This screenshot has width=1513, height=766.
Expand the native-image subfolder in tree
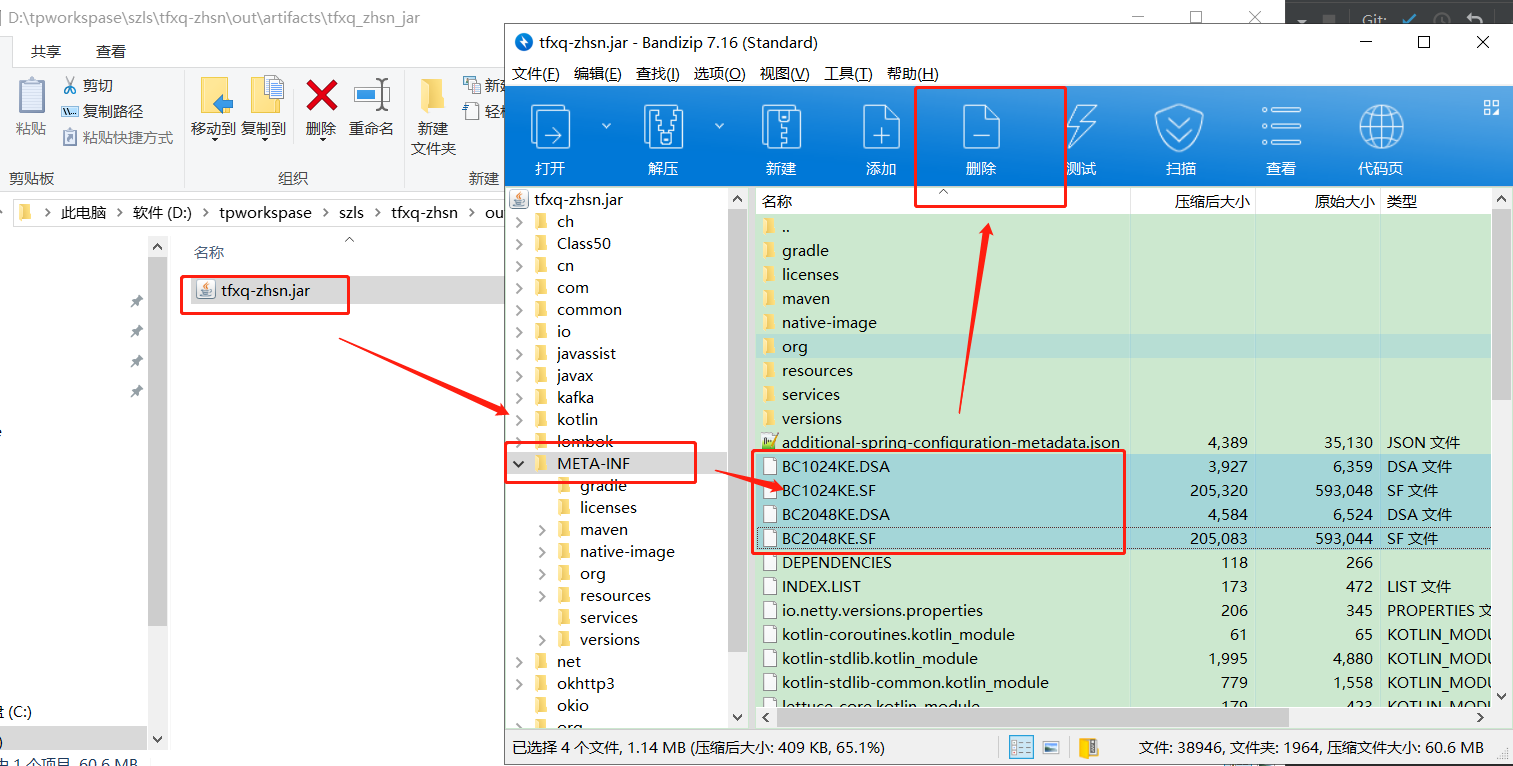pyautogui.click(x=542, y=551)
